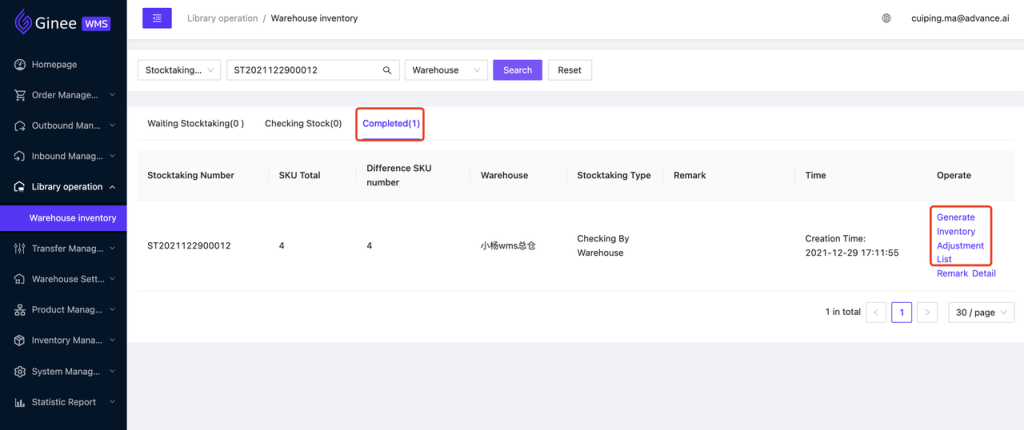The height and width of the screenshot is (430, 1024).
Task: Open the Warehouse dropdown
Action: [446, 70]
